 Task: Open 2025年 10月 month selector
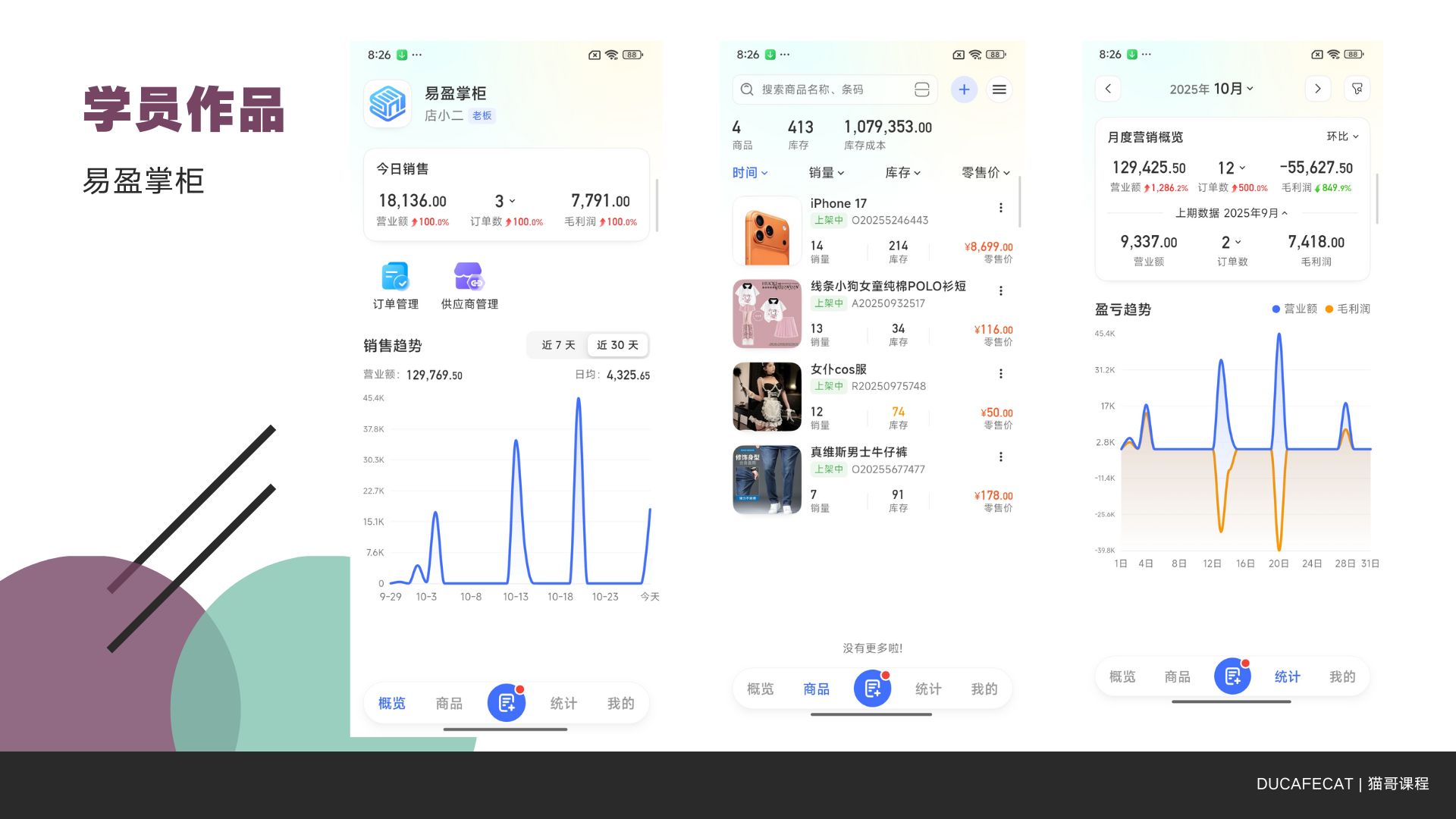[x=1212, y=89]
